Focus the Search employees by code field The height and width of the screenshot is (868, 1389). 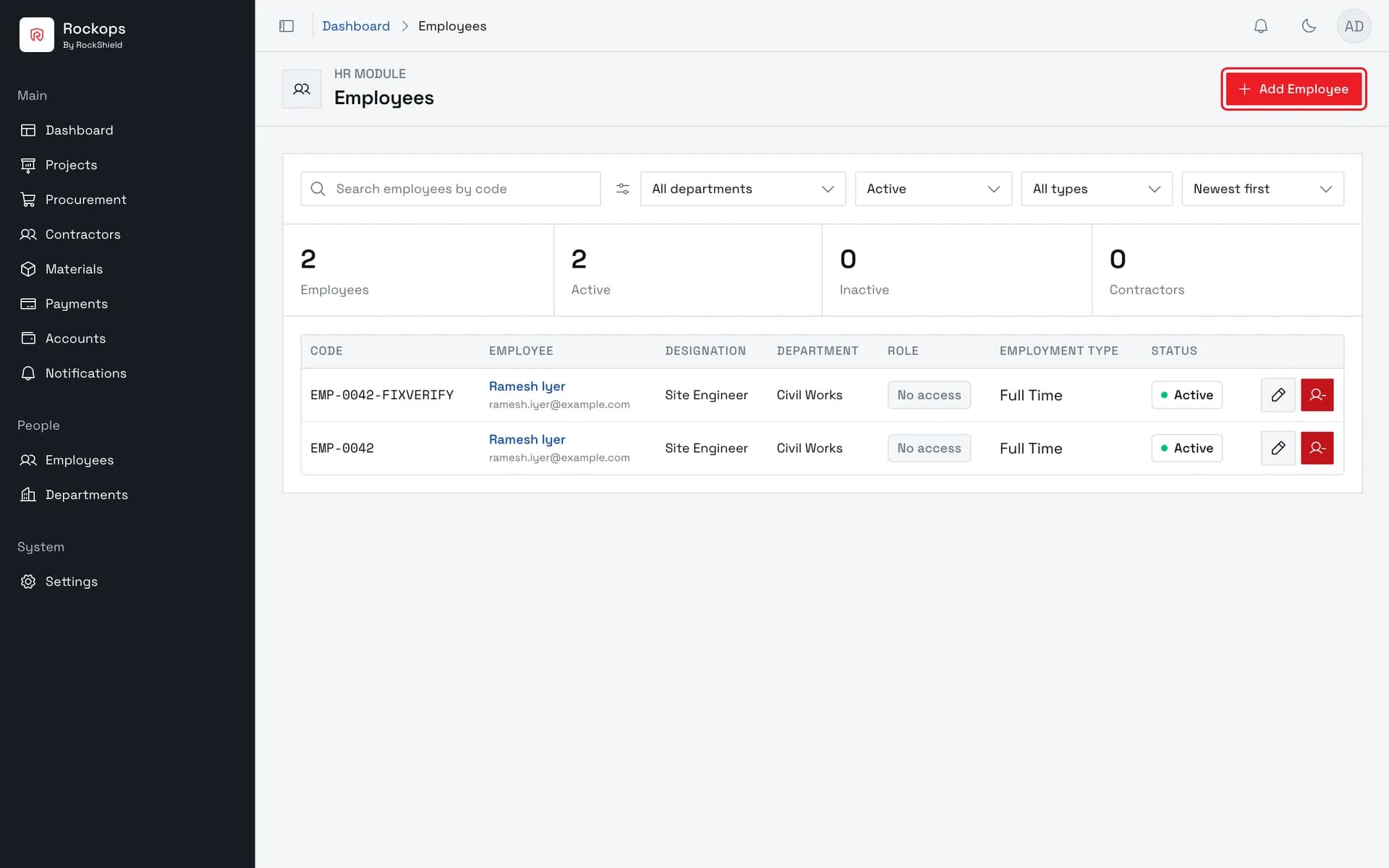tap(451, 189)
